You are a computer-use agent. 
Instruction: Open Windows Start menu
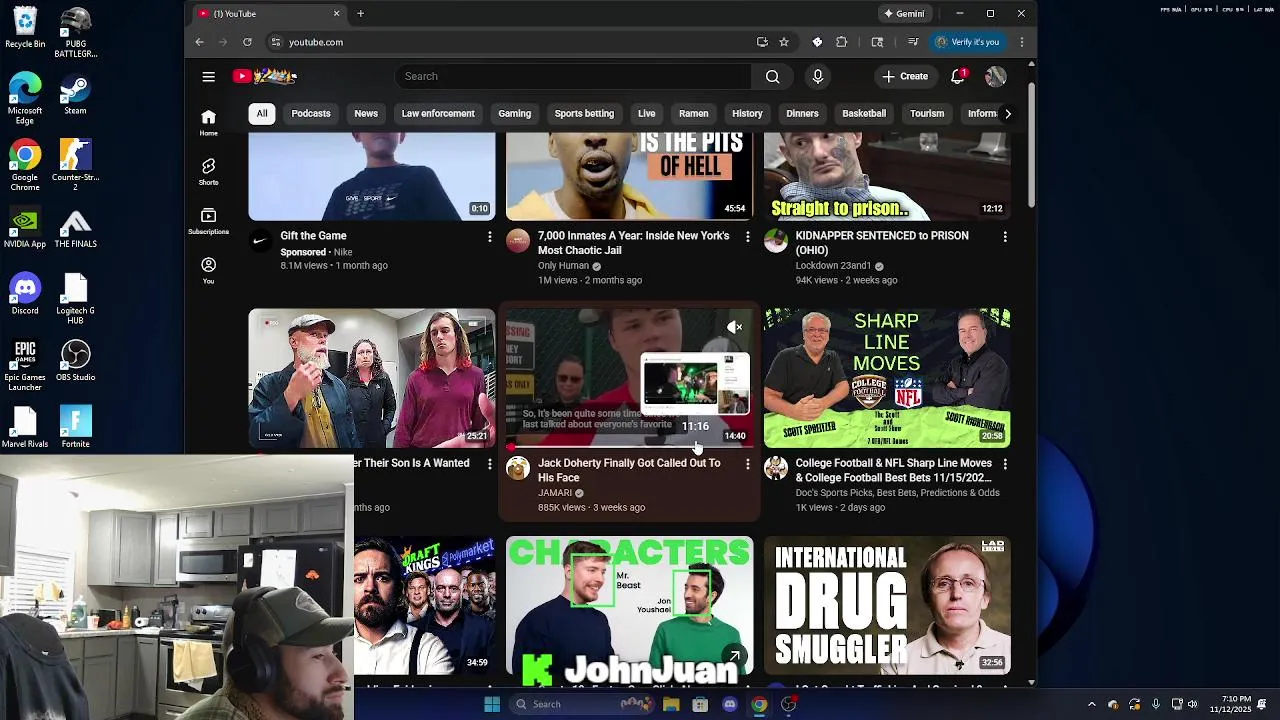tap(491, 704)
